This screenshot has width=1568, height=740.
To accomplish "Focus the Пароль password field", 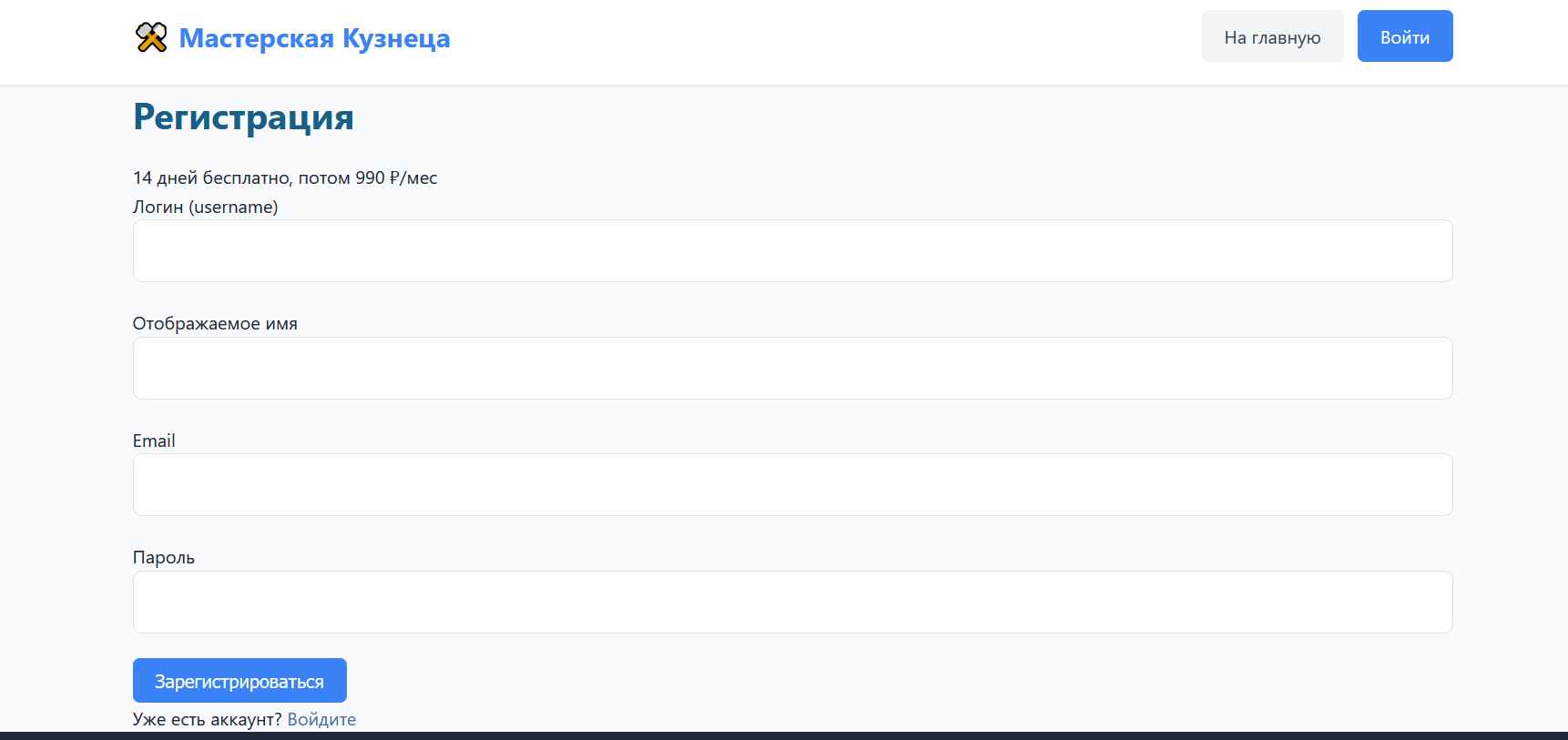I will 792,602.
